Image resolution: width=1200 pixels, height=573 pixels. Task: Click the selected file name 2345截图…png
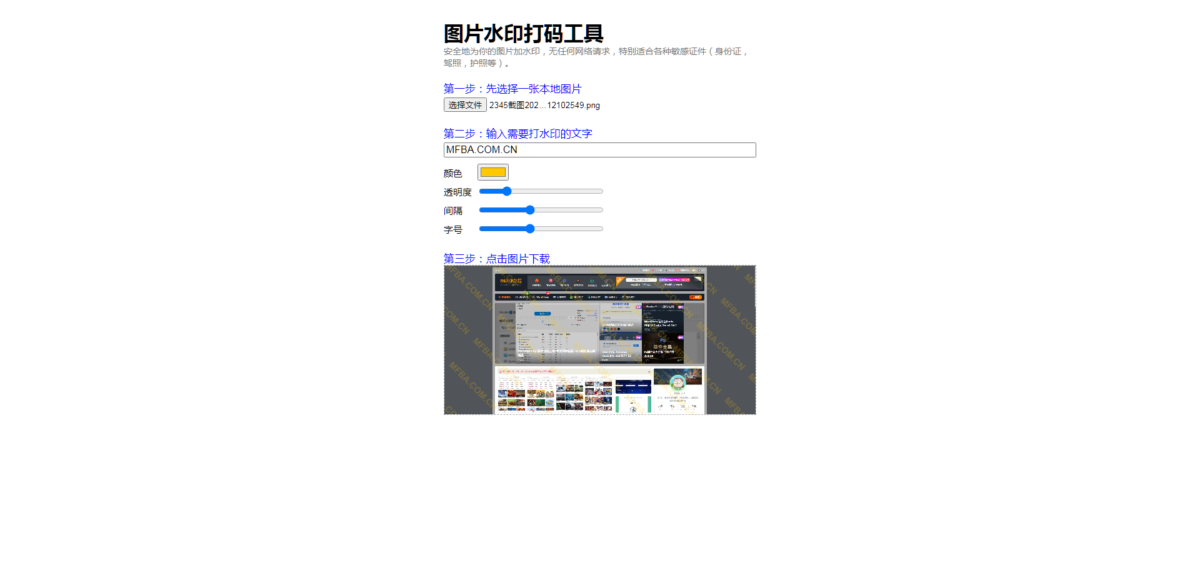[545, 105]
